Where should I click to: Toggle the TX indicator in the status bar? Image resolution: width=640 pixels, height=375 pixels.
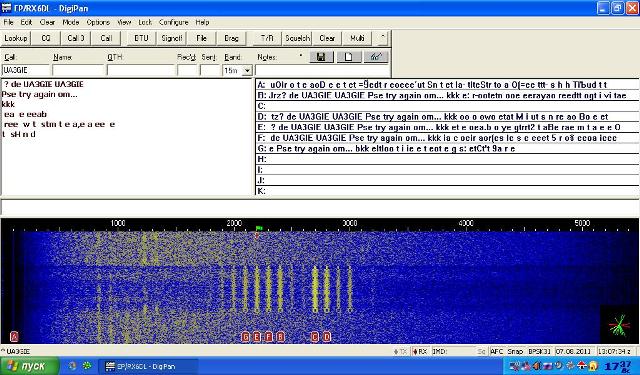click(x=401, y=351)
